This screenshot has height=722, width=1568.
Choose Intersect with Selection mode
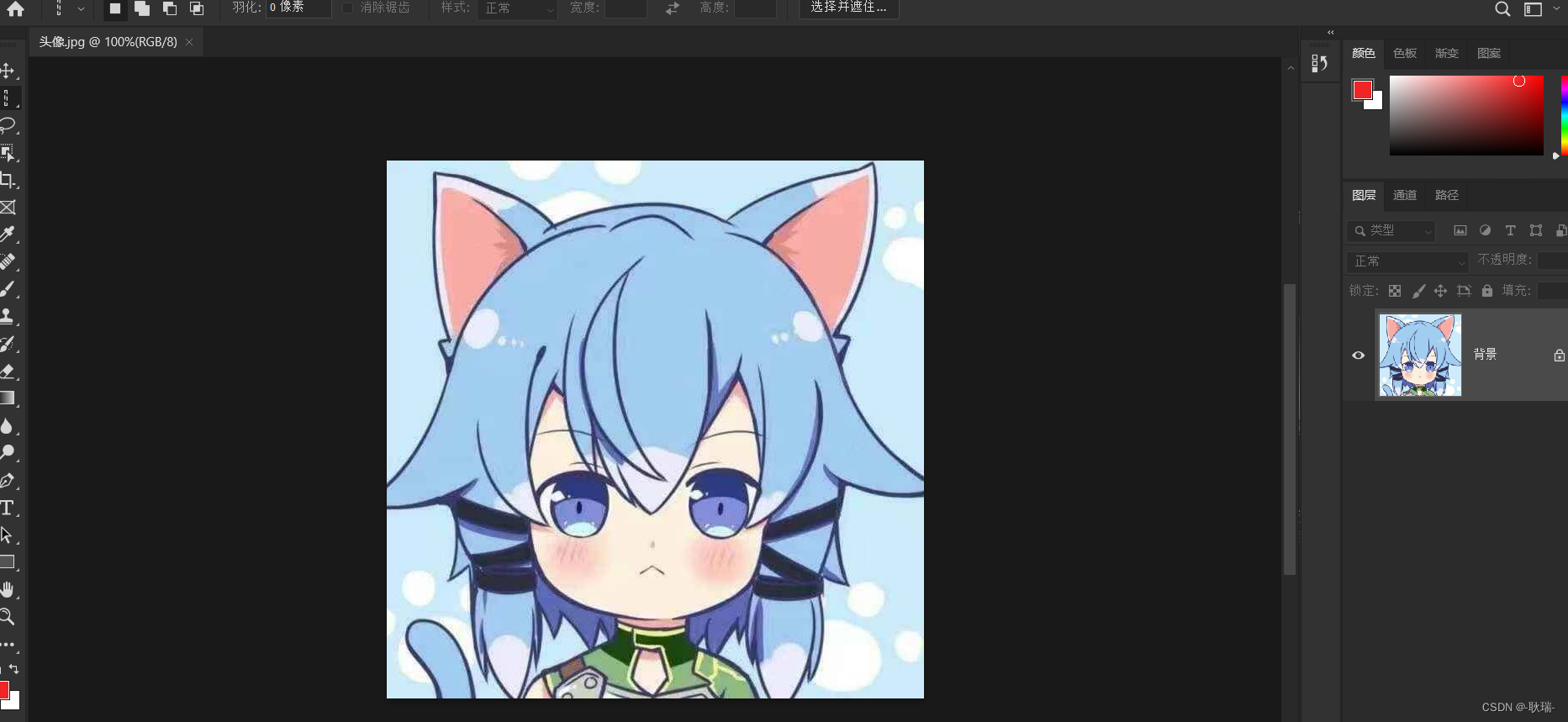click(197, 8)
